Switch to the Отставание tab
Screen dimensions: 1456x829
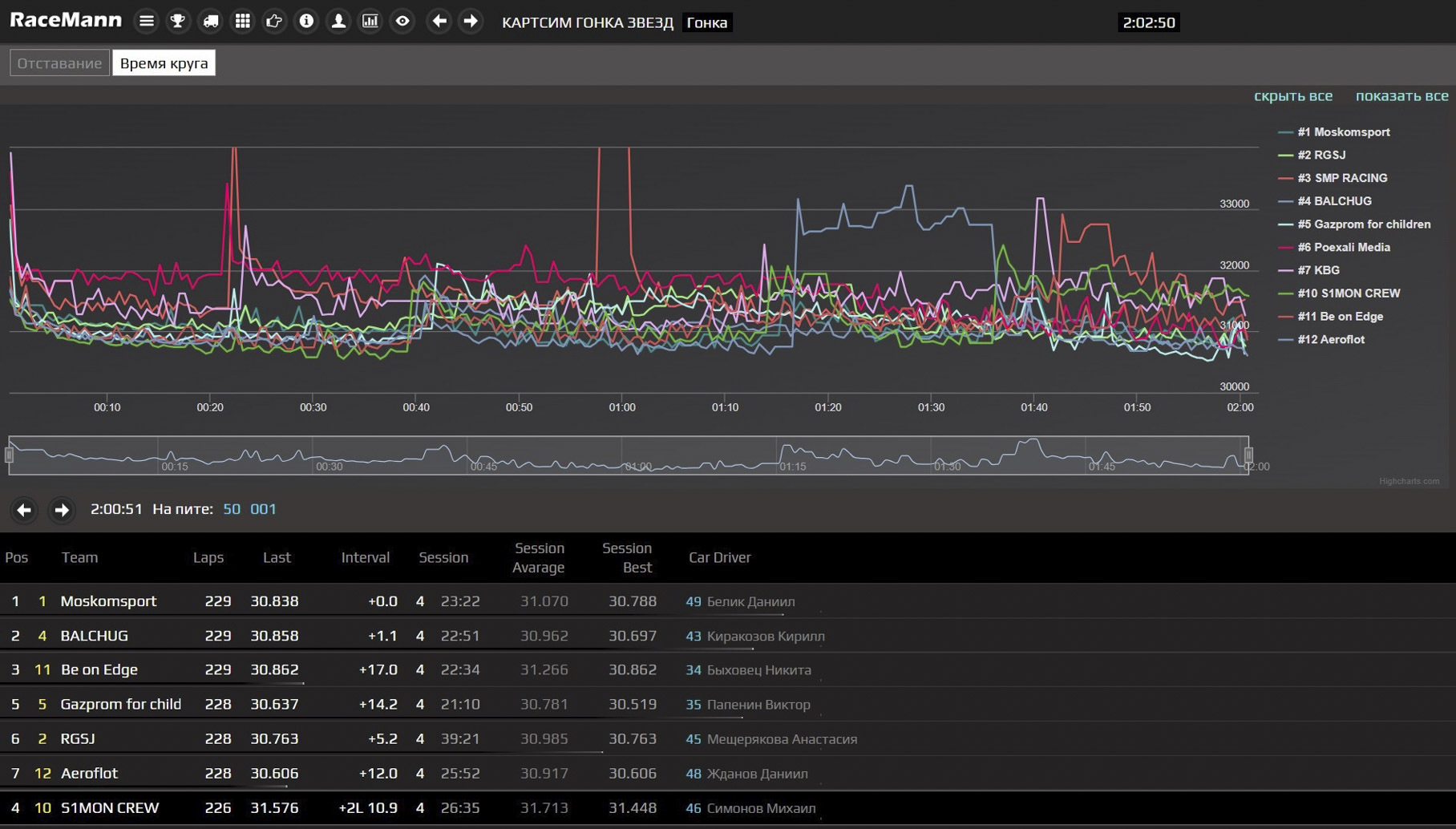pos(59,63)
